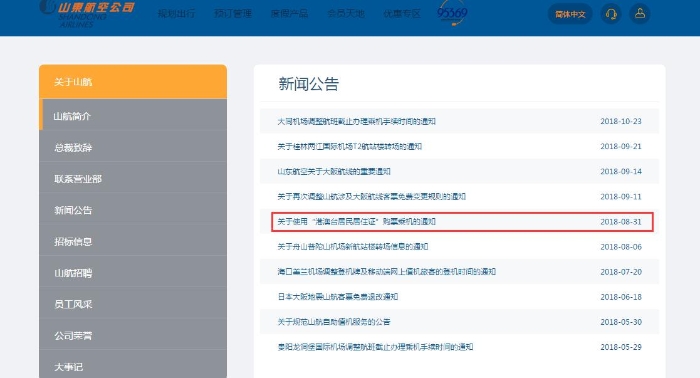The image size is (700, 378).
Task: Select the 关于山航 sidebar header
Action: pyautogui.click(x=133, y=82)
